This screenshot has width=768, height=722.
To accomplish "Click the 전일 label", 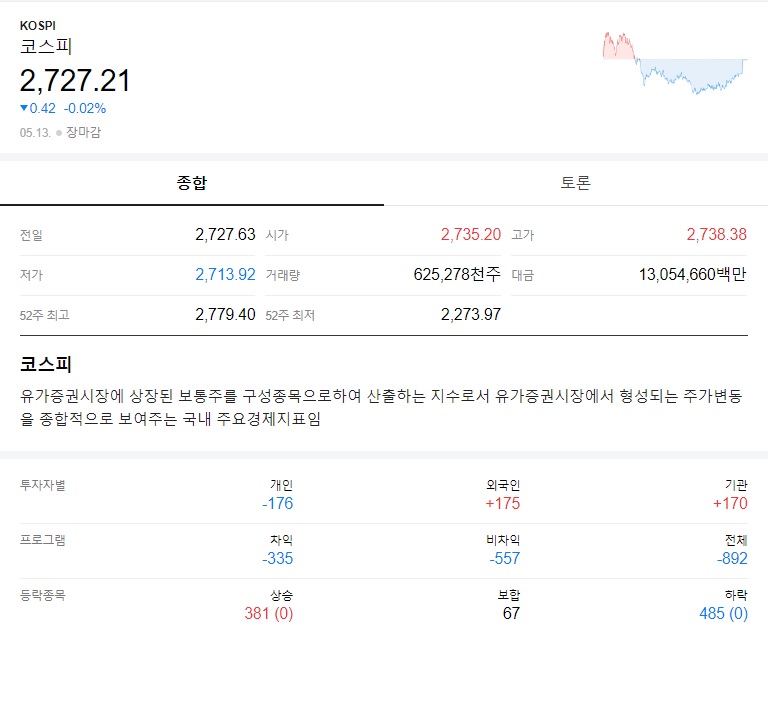I will [31, 235].
